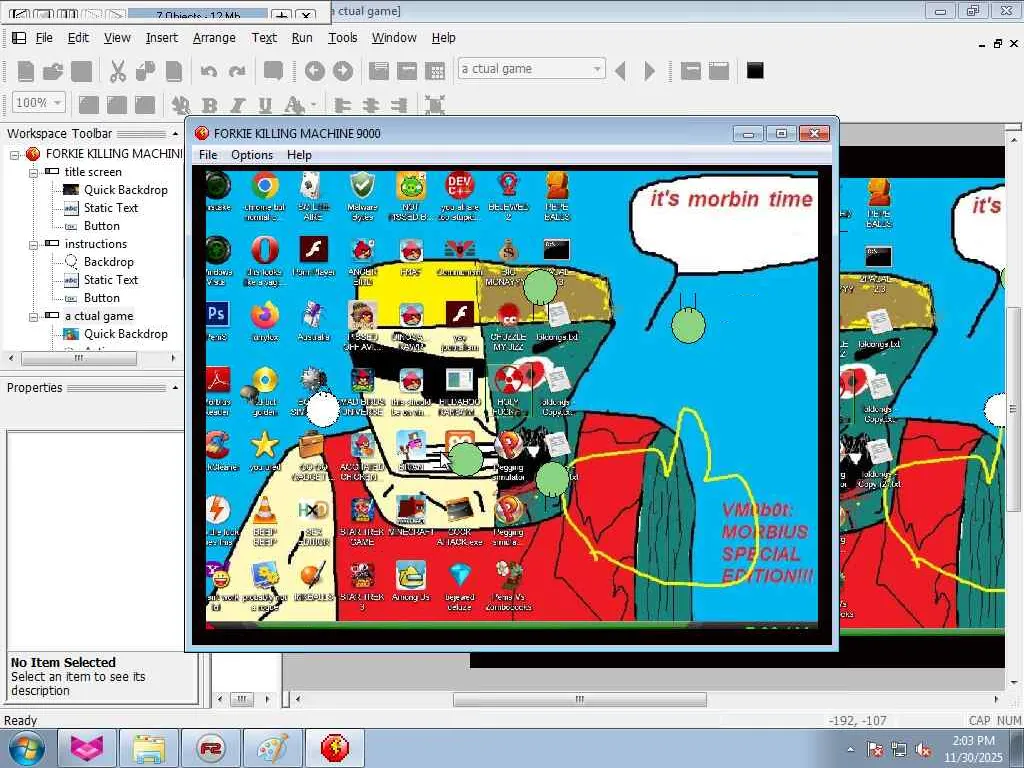Select Static Text under title screen

tap(110, 208)
